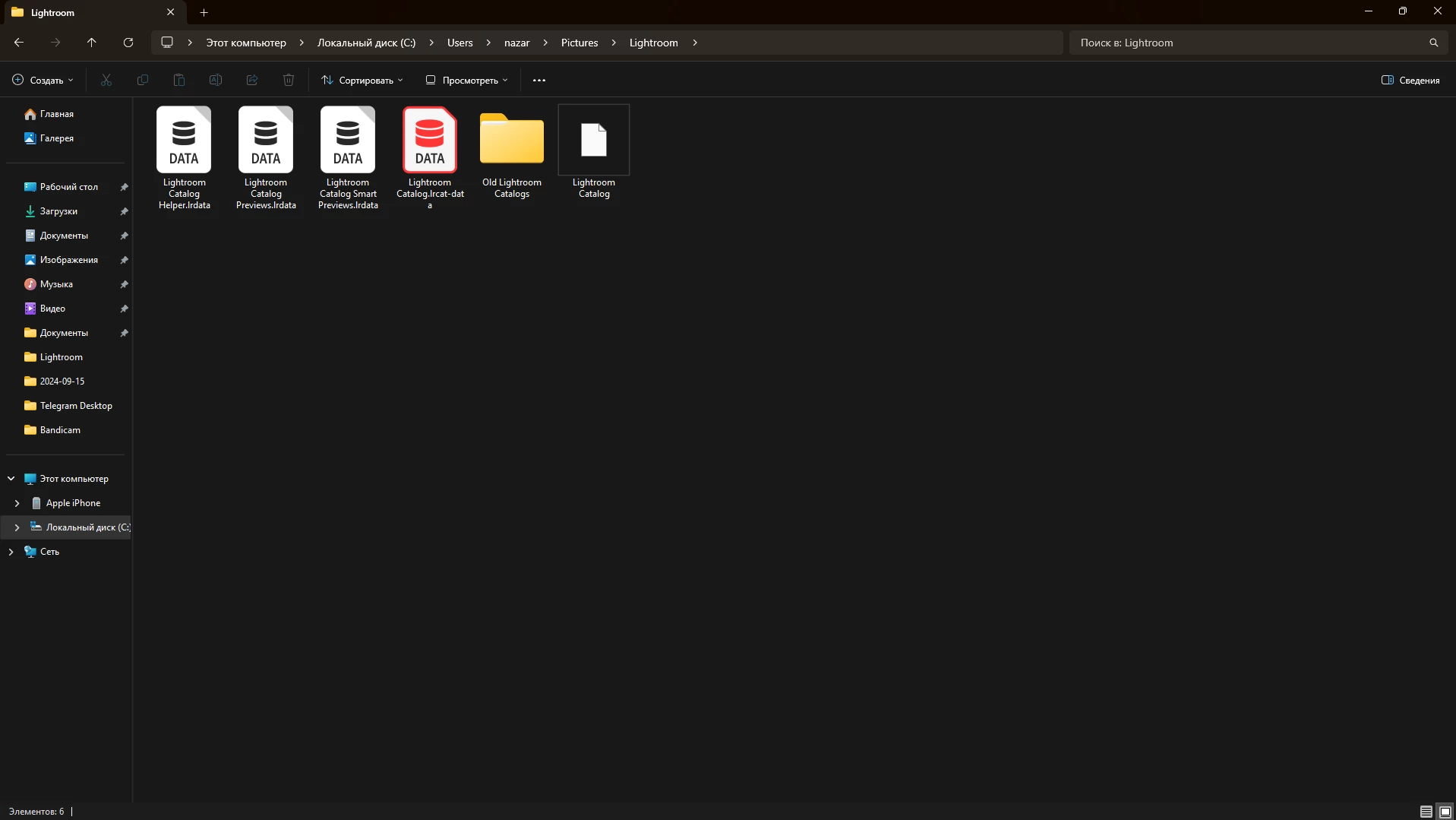Open chevron after Pictures in breadcrumb
The width and height of the screenshot is (1456, 820).
click(x=614, y=43)
